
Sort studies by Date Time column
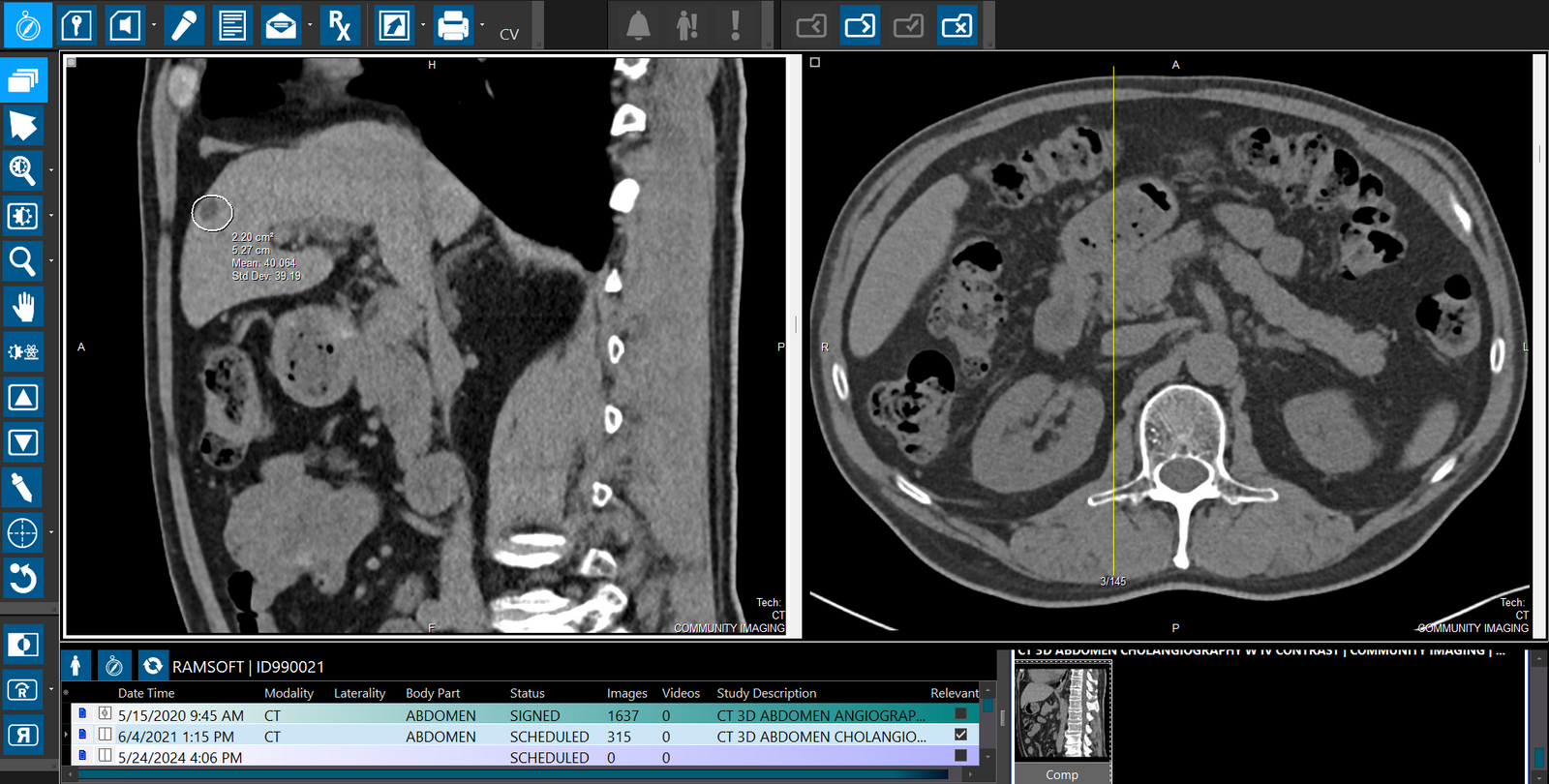point(146,693)
